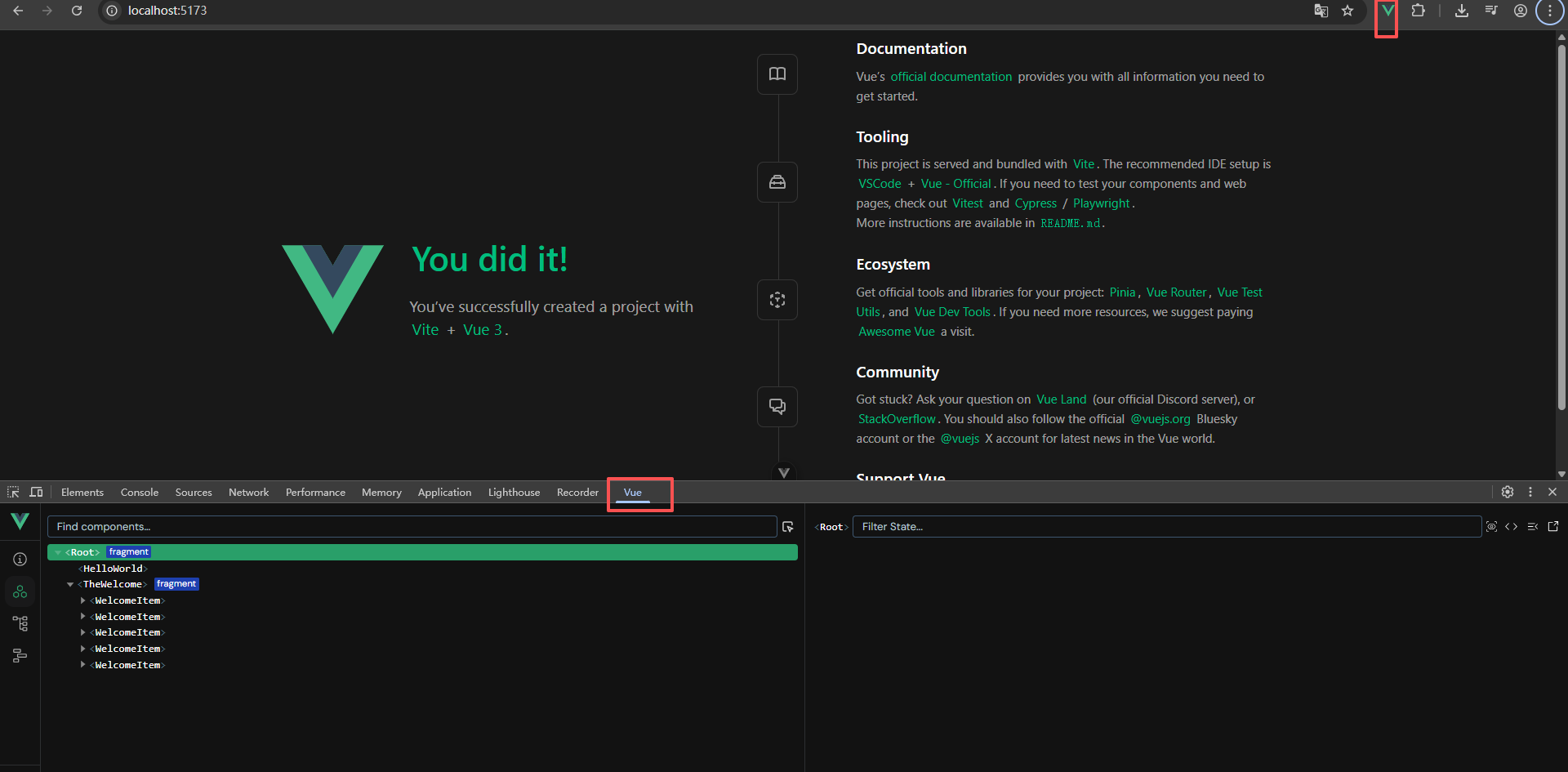The width and height of the screenshot is (1568, 772).
Task: Switch to the Performance tab
Action: point(315,492)
